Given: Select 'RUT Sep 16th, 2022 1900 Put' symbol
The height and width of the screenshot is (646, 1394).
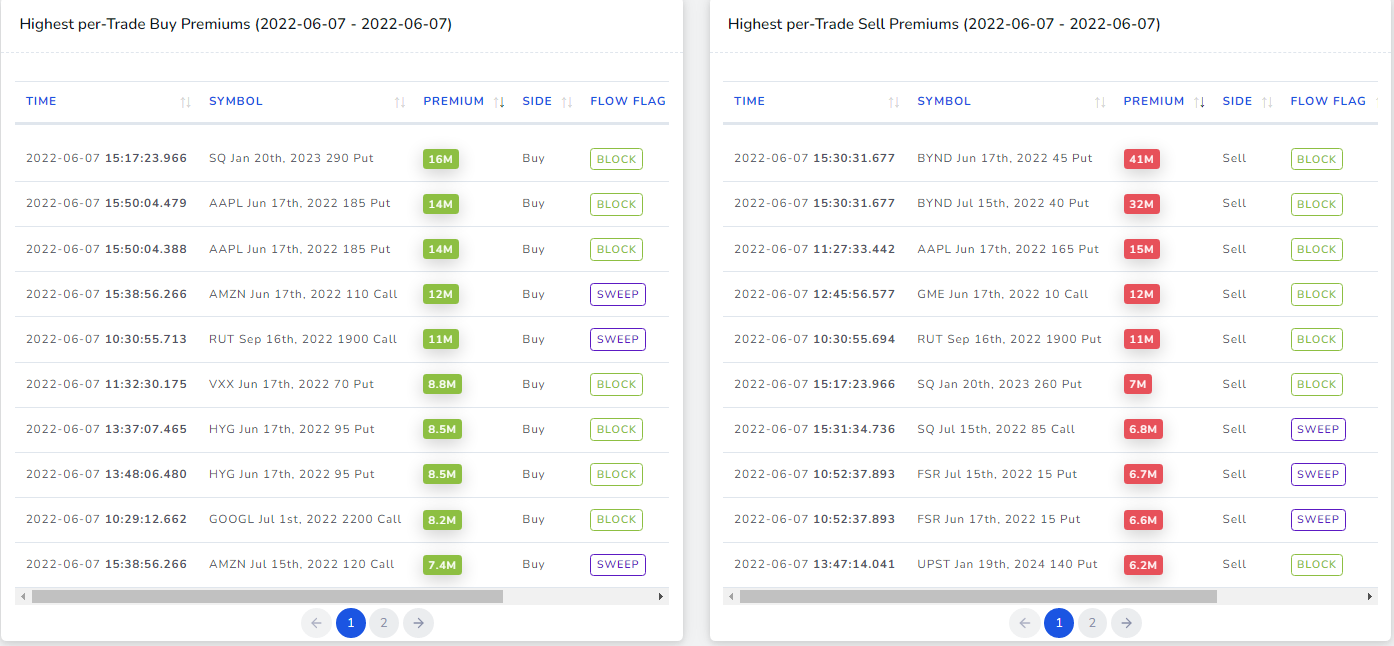Looking at the screenshot, I should click(x=1009, y=339).
